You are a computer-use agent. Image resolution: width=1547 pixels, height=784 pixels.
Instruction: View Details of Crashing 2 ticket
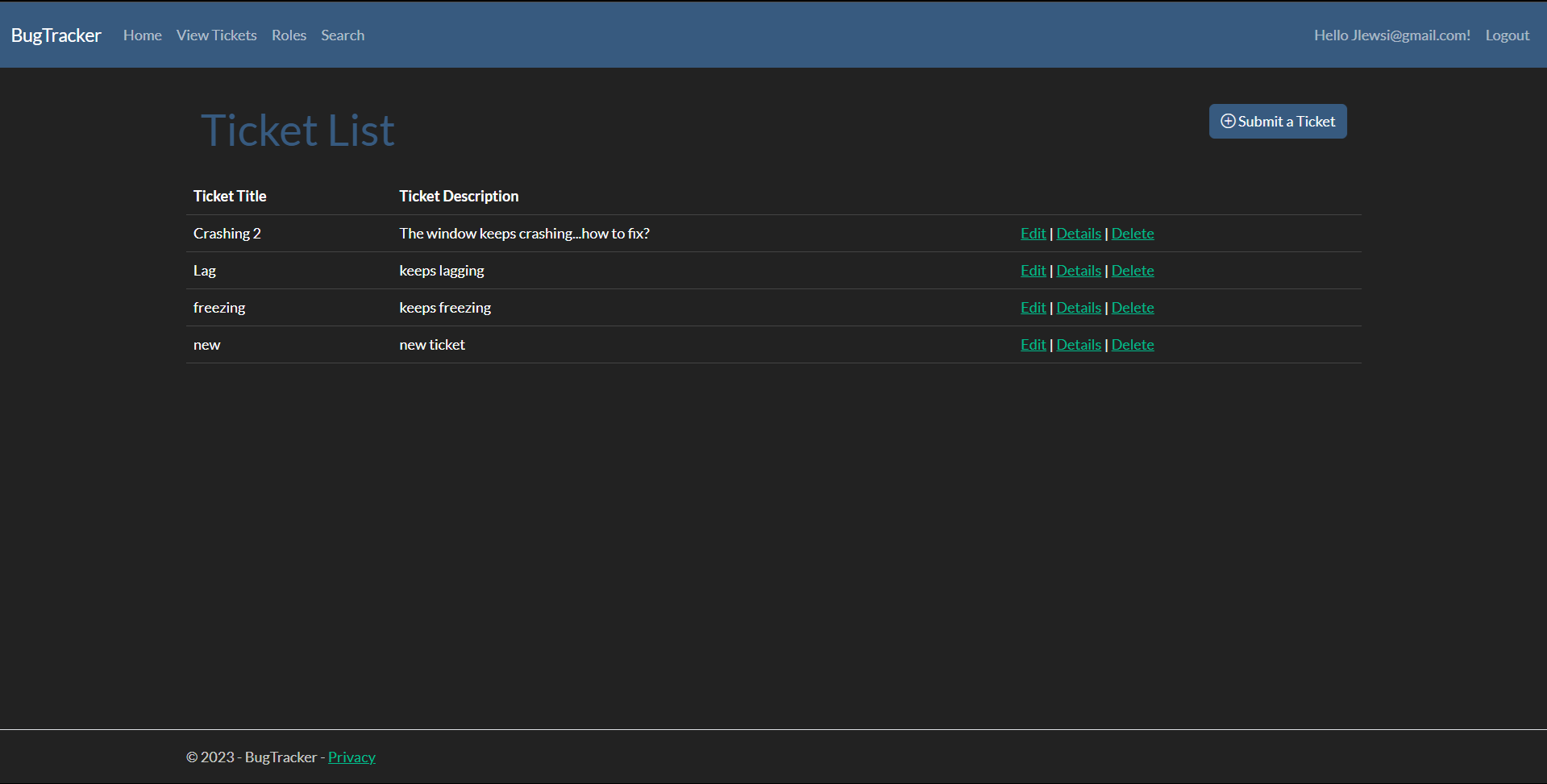[x=1079, y=234]
